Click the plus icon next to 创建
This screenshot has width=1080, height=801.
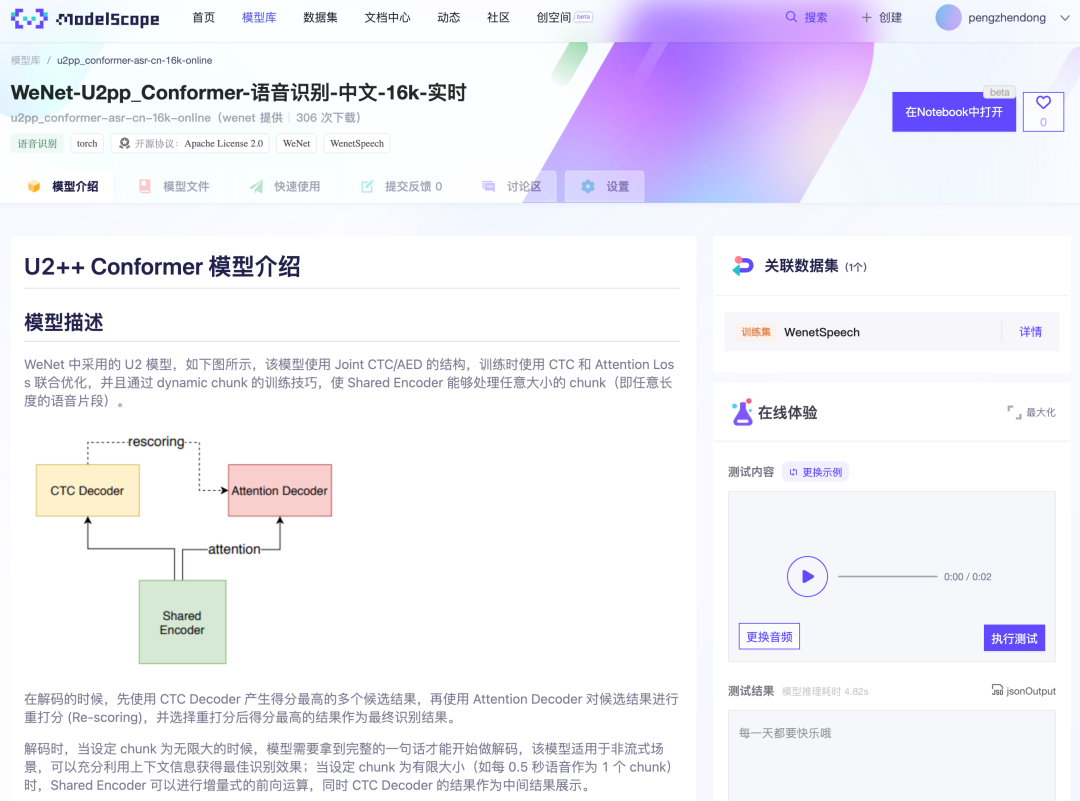(869, 17)
